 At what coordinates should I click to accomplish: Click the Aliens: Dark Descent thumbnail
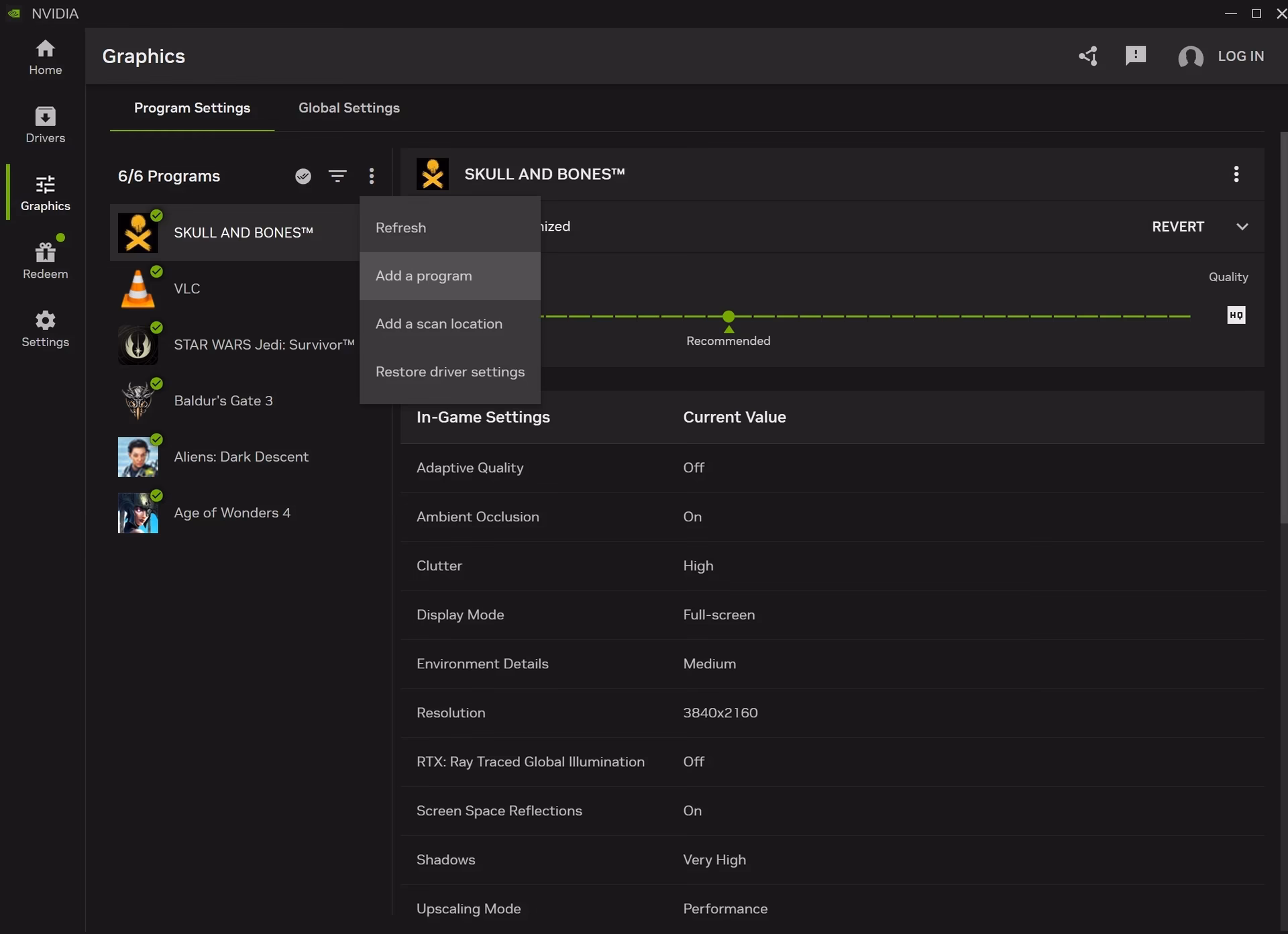coord(138,456)
